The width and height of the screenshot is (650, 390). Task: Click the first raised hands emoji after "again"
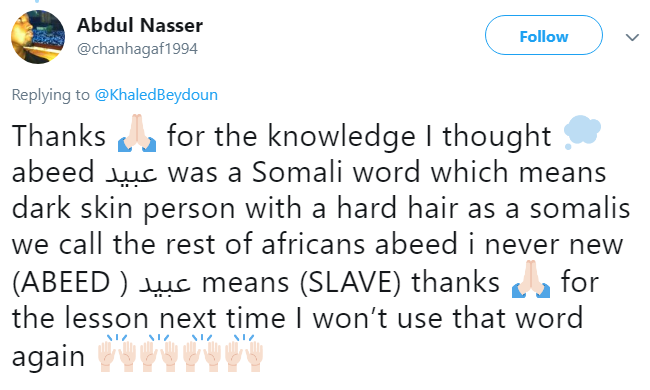(x=117, y=353)
